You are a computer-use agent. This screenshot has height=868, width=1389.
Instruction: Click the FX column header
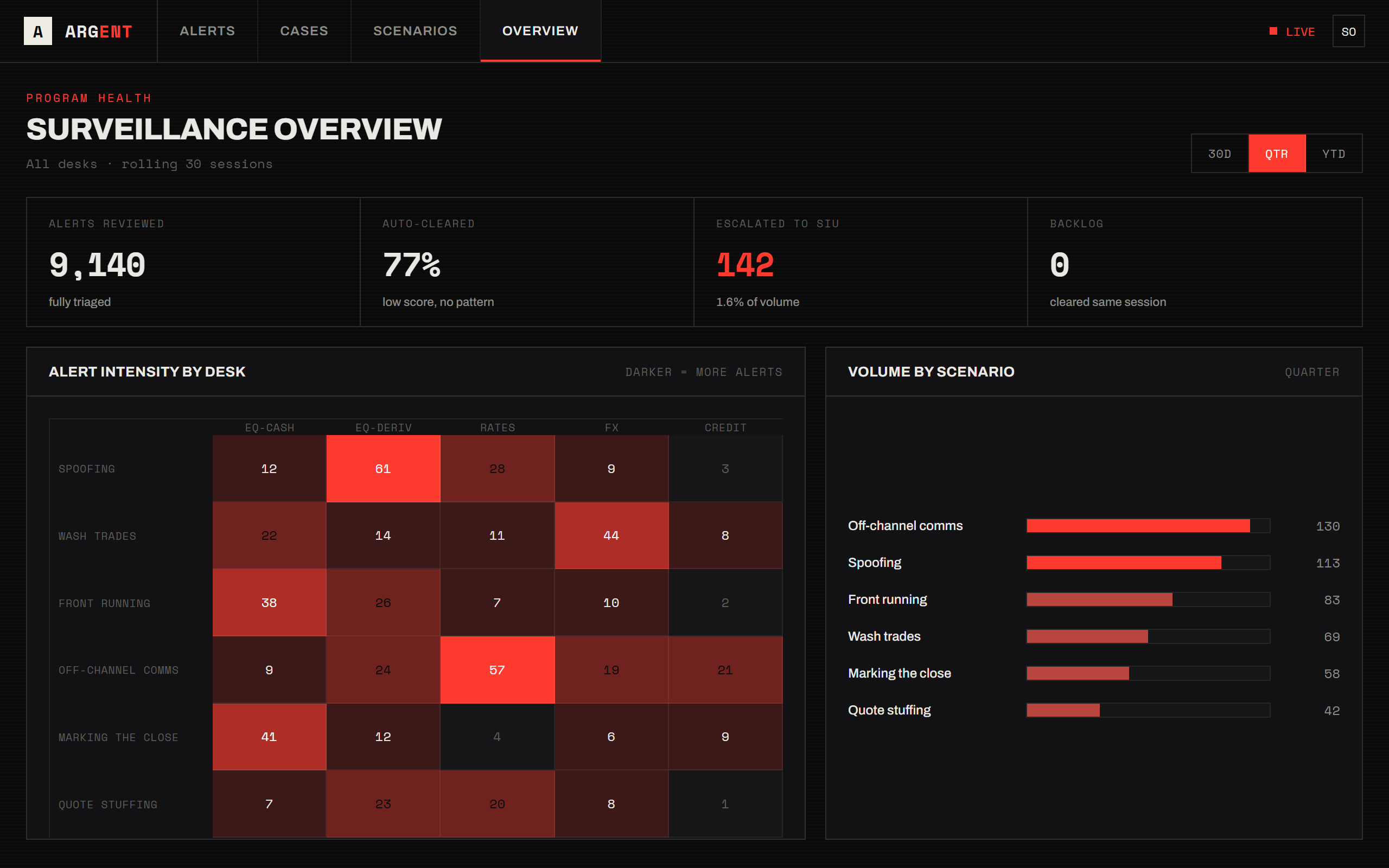click(611, 427)
